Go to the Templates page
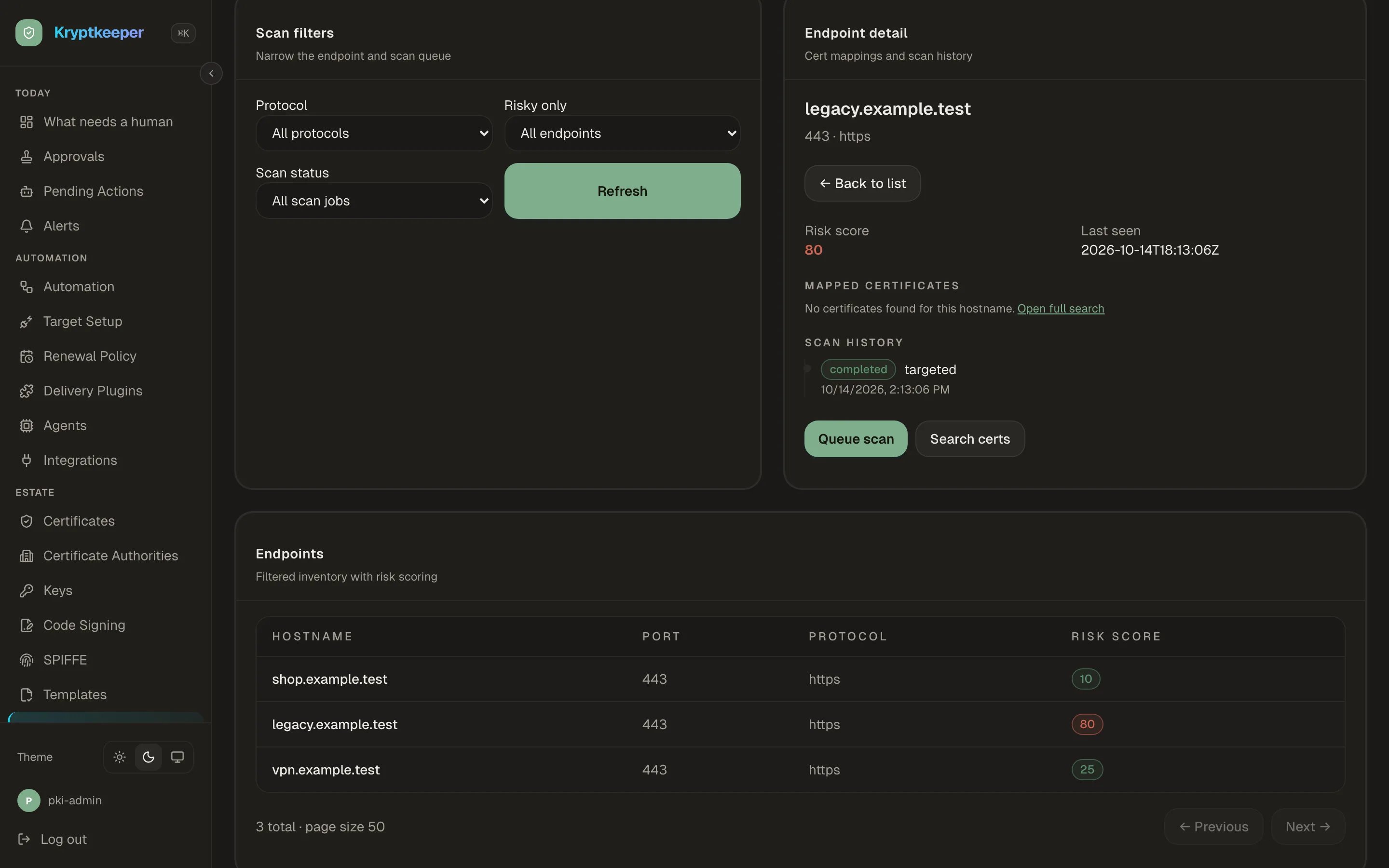Image resolution: width=1389 pixels, height=868 pixels. [106, 694]
